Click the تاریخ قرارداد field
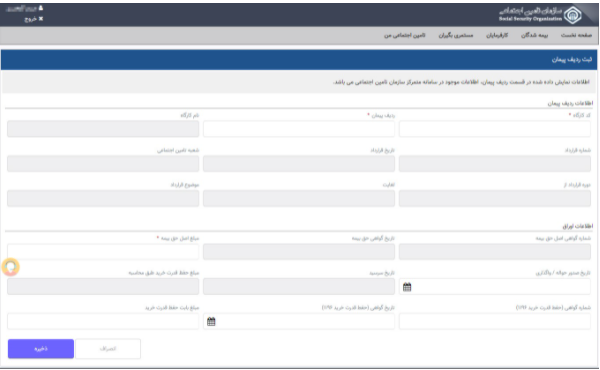 coord(299,164)
